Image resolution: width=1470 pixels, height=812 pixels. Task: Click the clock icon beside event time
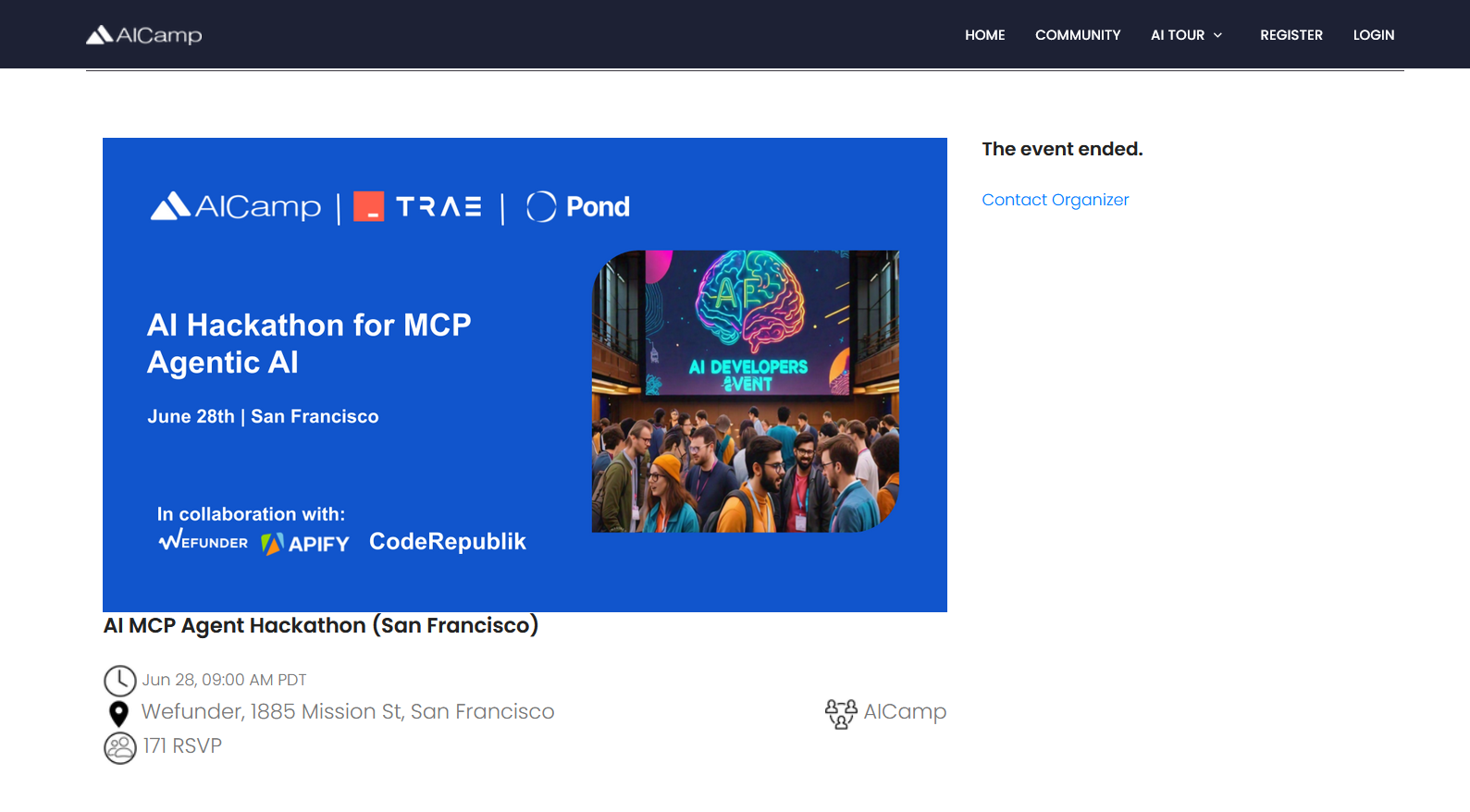(x=119, y=681)
